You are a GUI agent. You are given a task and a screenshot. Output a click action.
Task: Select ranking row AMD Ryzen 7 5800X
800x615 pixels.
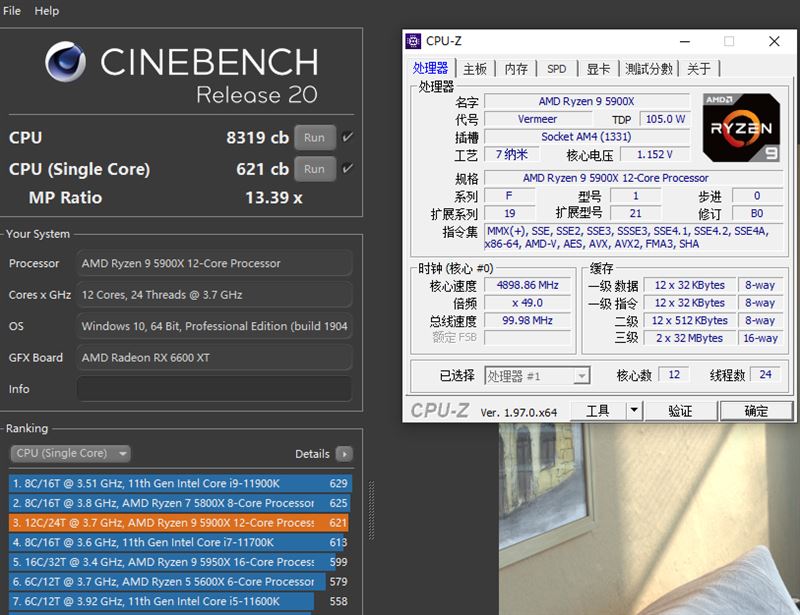tap(179, 503)
